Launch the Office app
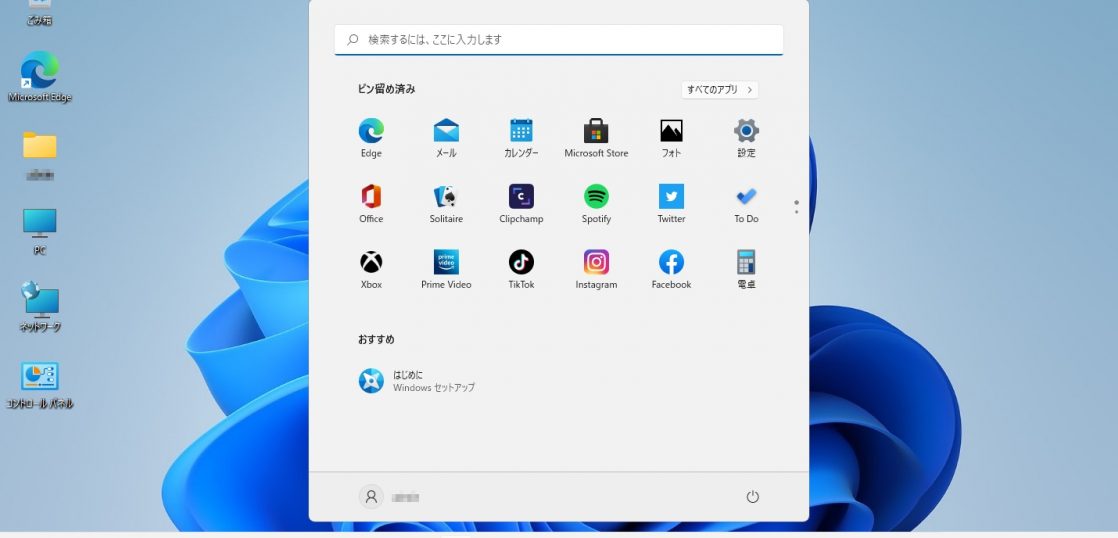 (371, 204)
